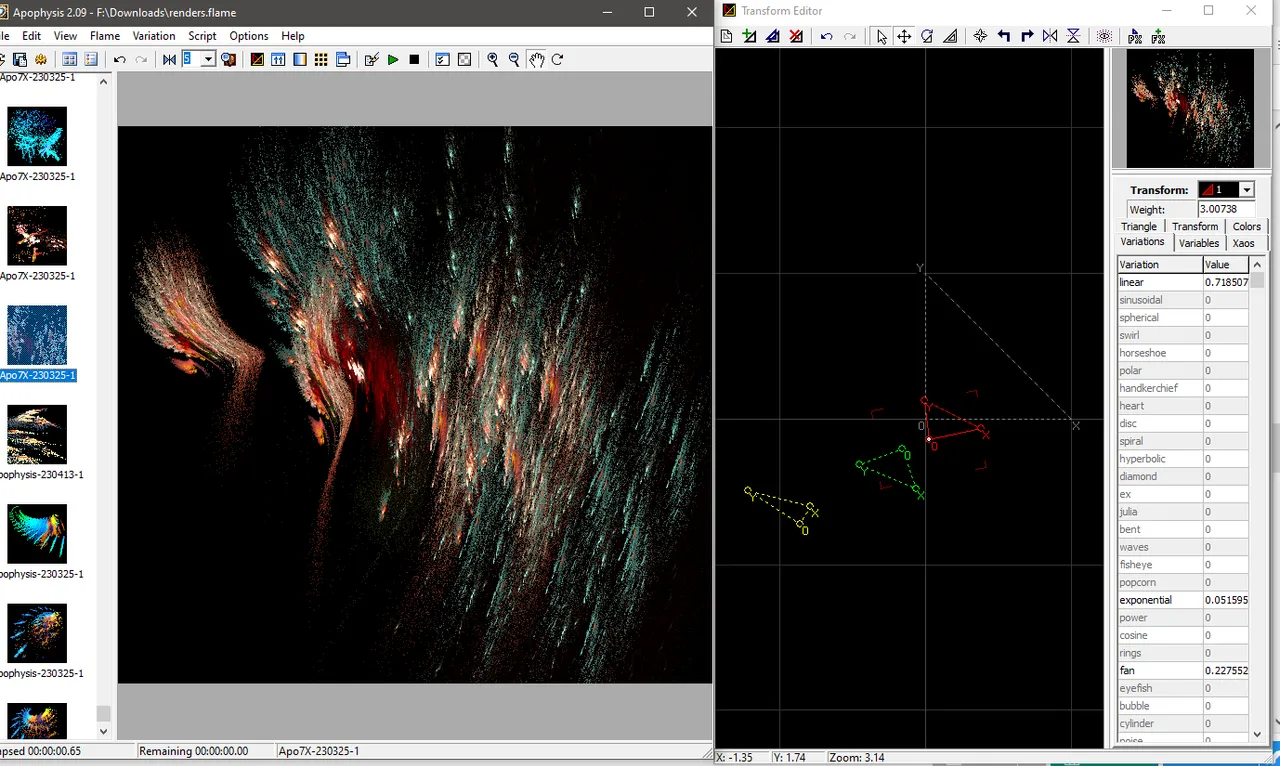Open the script editor icon
This screenshot has height=766, width=1280.
point(372,60)
